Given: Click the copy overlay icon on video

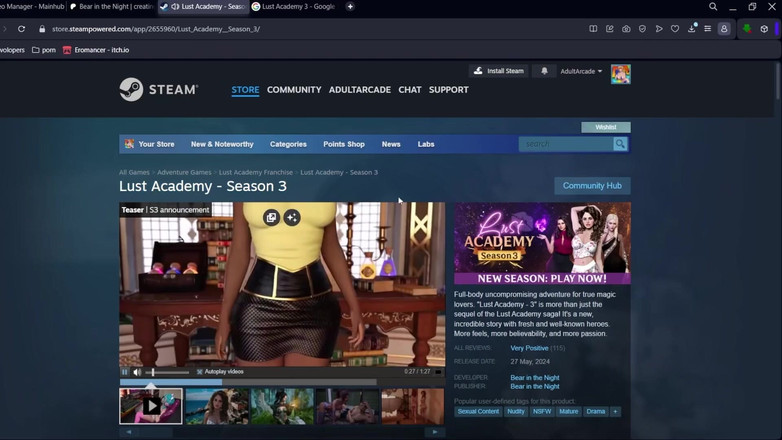Looking at the screenshot, I should [x=271, y=218].
